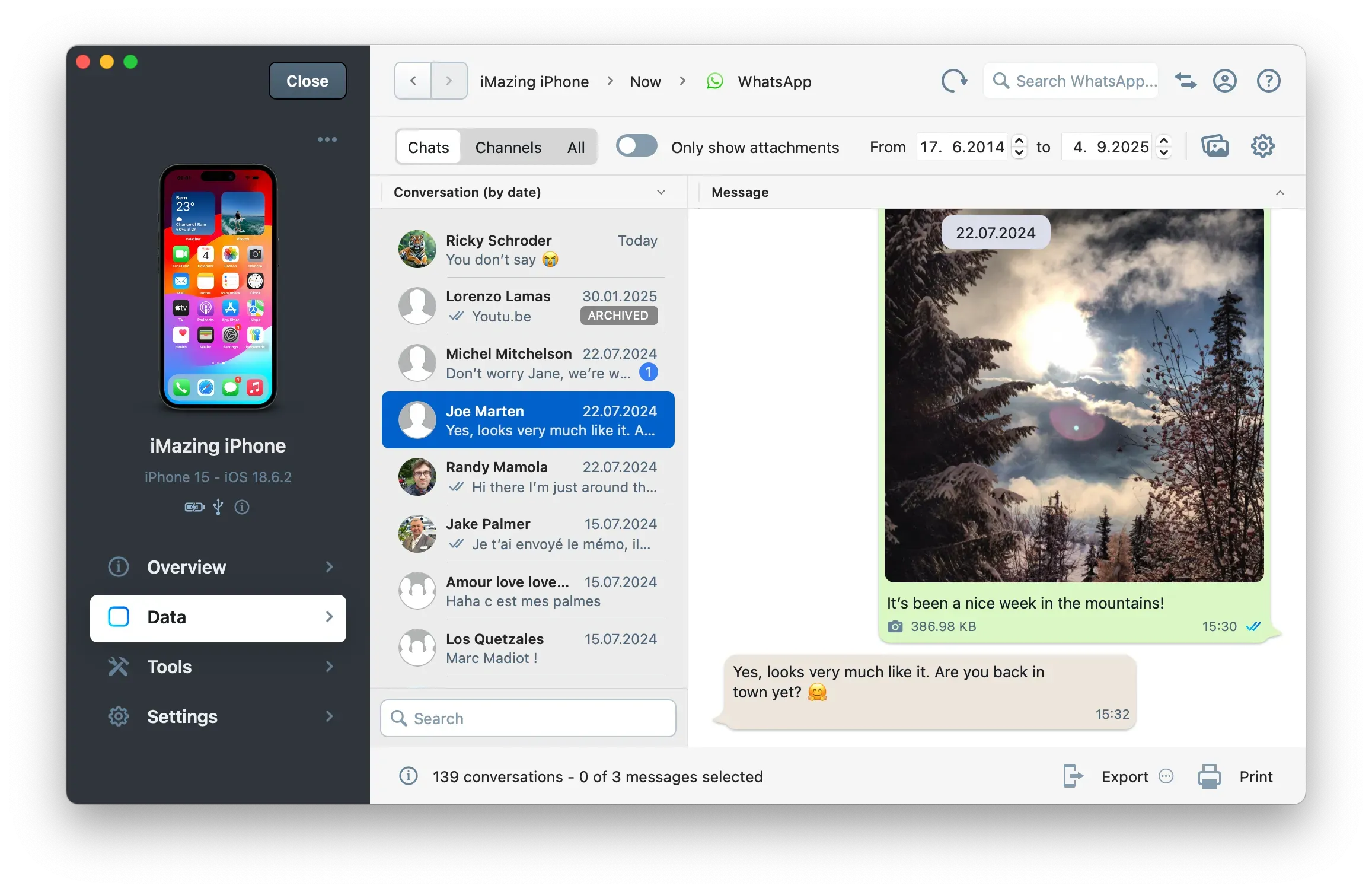Screen dimensions: 1372x892
Task: Click the device info icon under iPhone name
Action: (241, 508)
